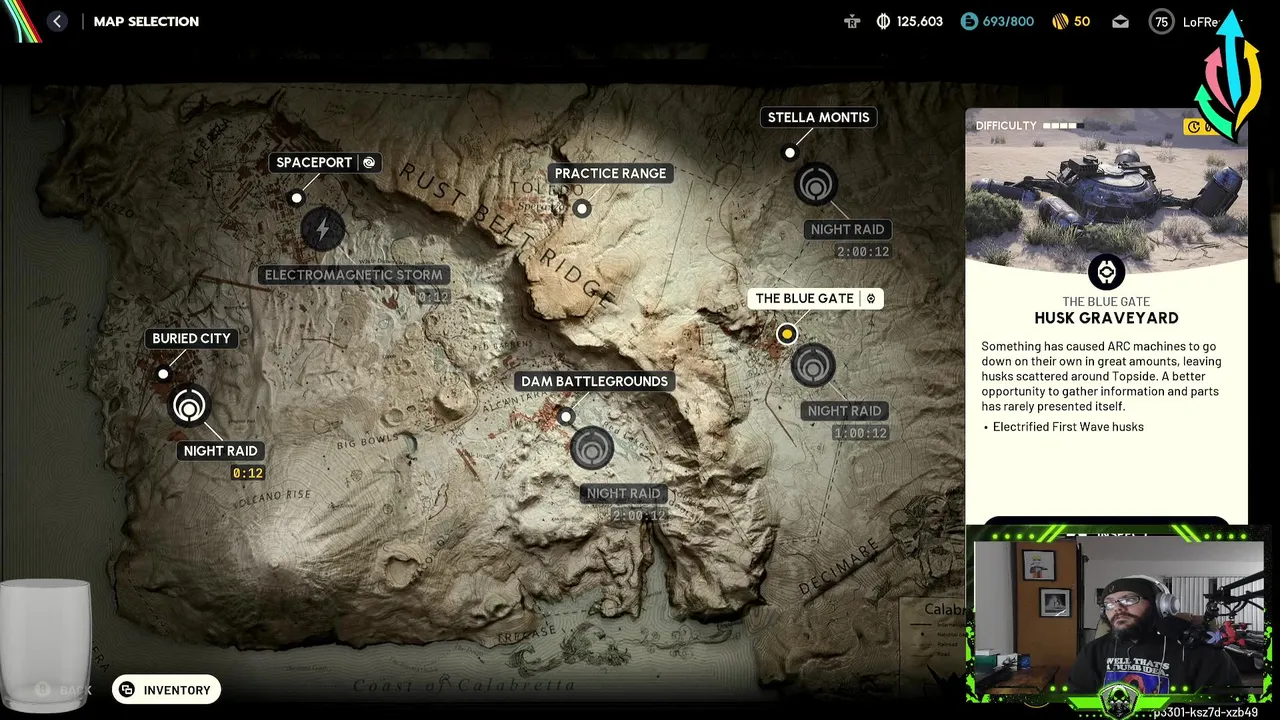1280x720 pixels.
Task: Click the yellow 0:12 timer under Buried City
Action: pos(248,473)
